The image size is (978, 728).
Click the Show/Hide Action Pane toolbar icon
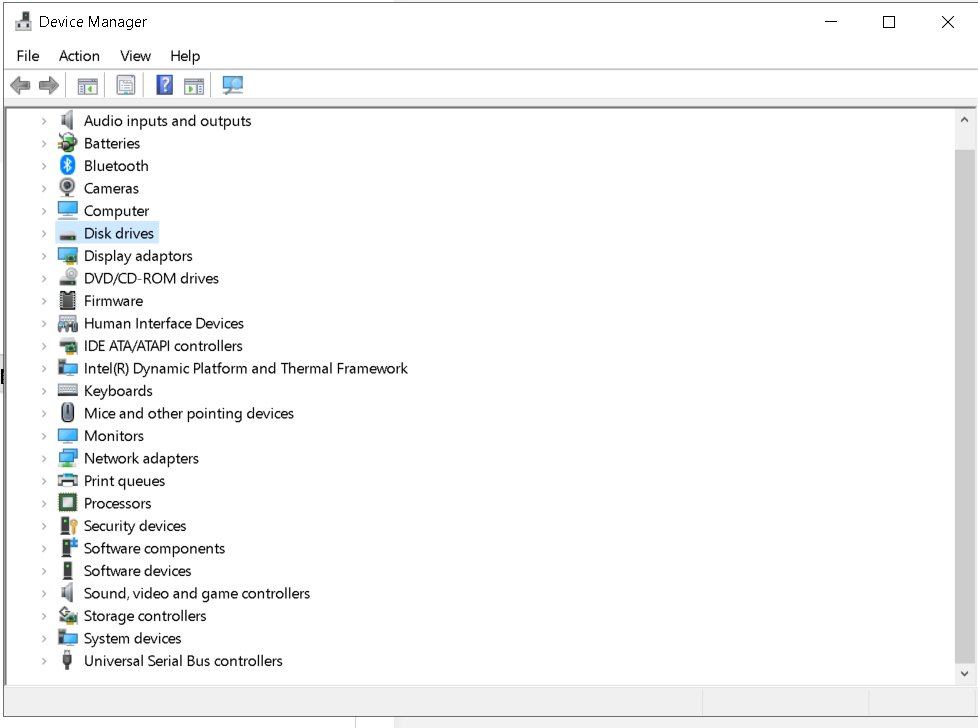pos(194,85)
